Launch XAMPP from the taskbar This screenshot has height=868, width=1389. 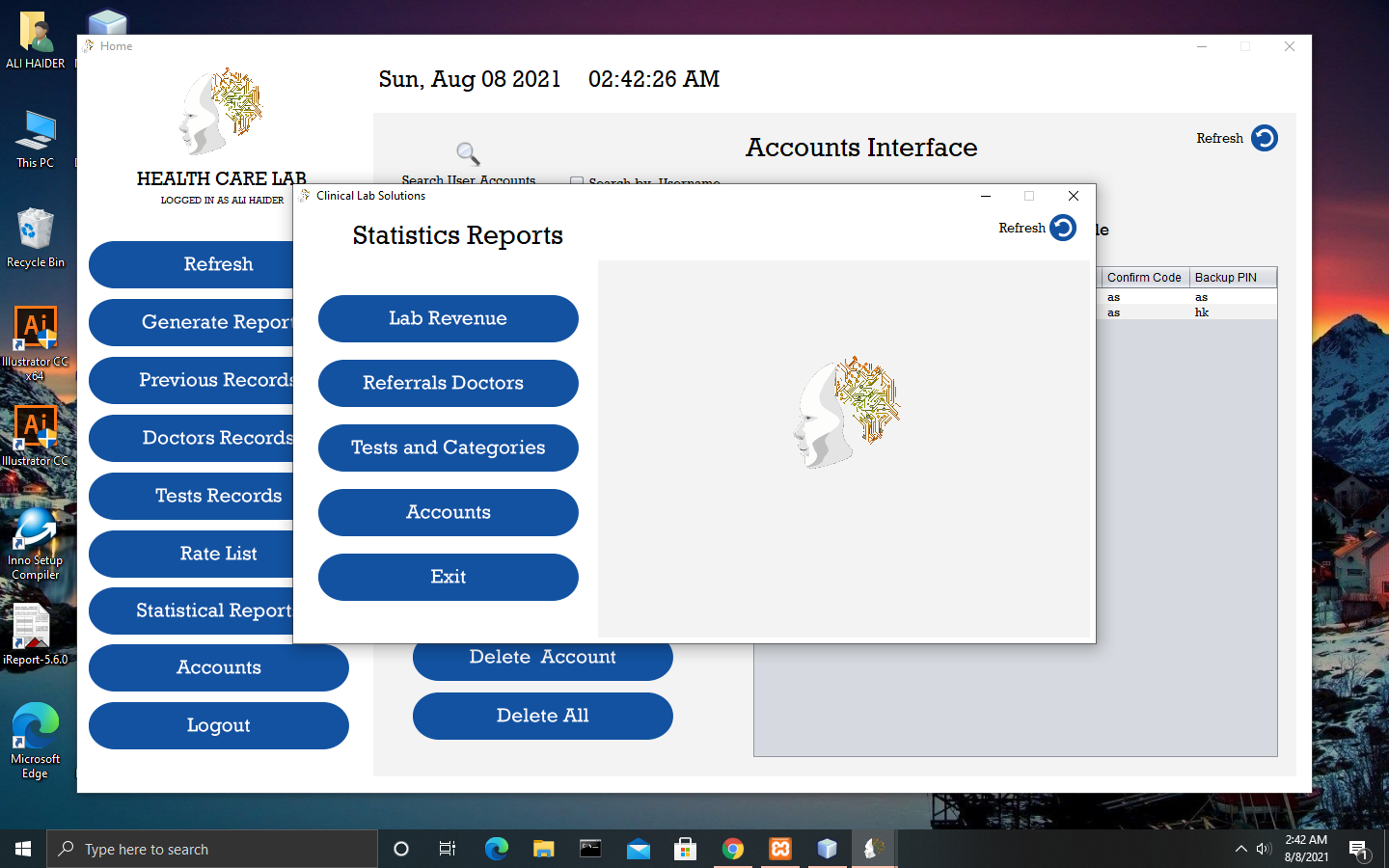[x=779, y=849]
